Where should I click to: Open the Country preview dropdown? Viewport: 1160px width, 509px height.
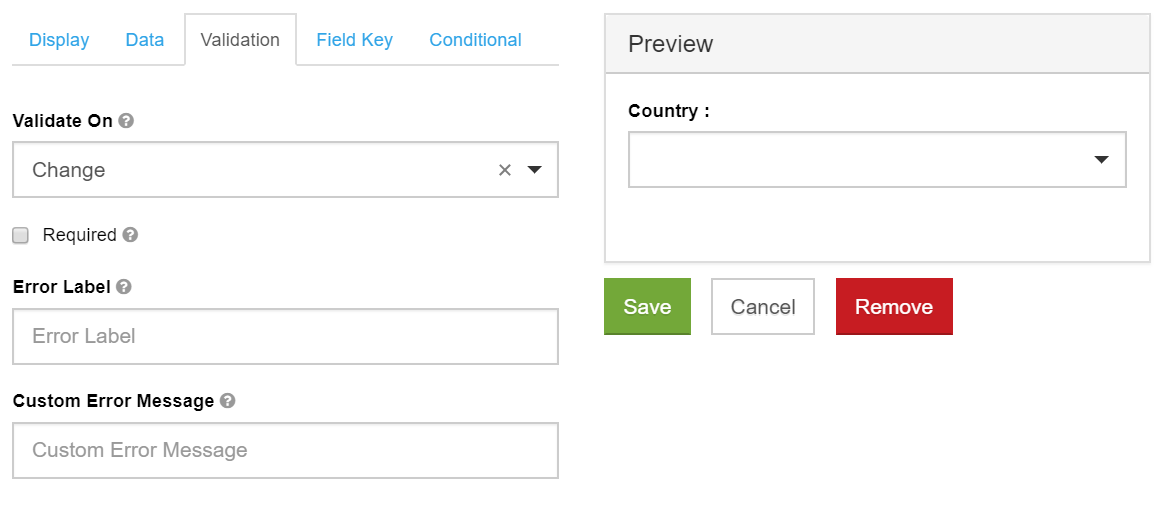(x=876, y=160)
